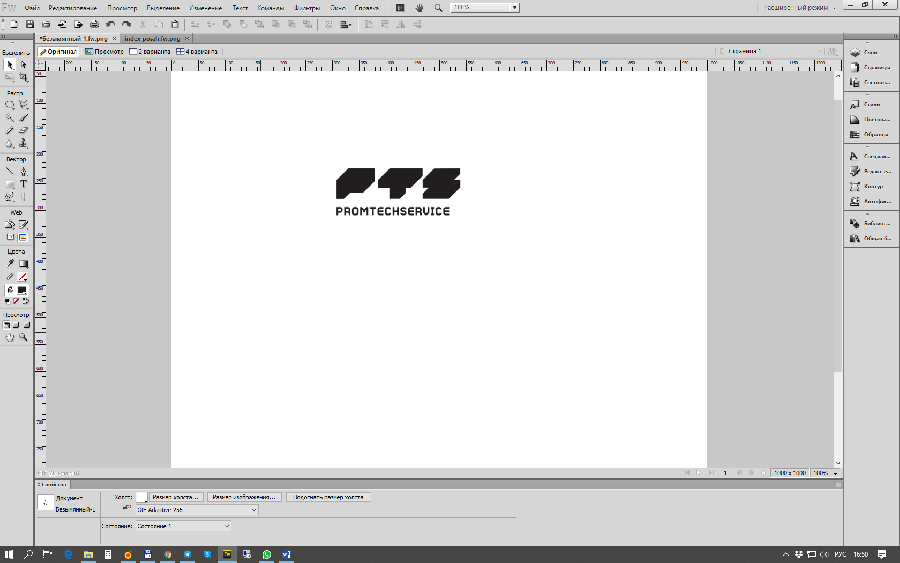Screen dimensions: 900x563
Task: Click the Undo arrow in the toolbar
Action: (x=110, y=23)
